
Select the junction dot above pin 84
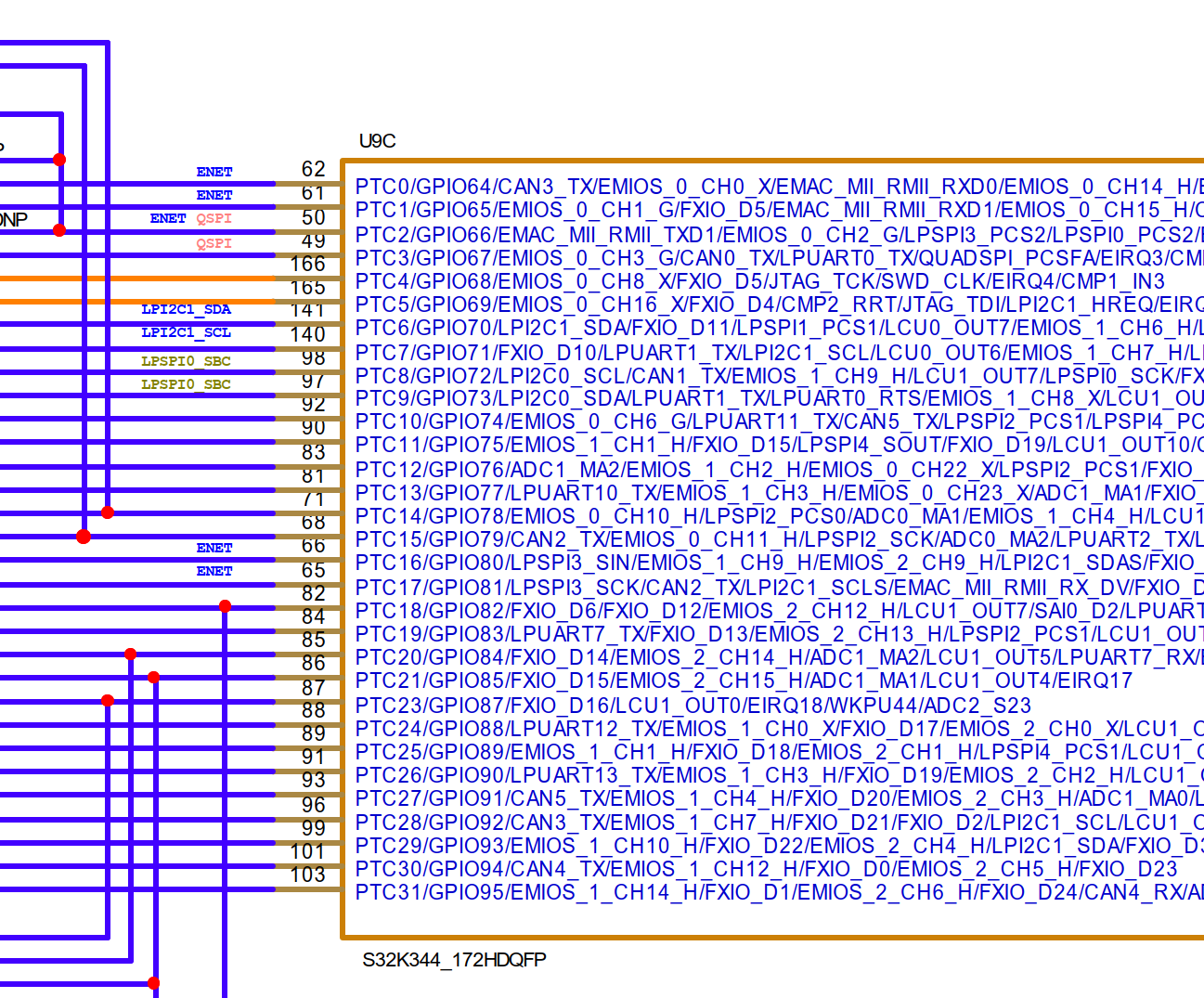coord(225,605)
